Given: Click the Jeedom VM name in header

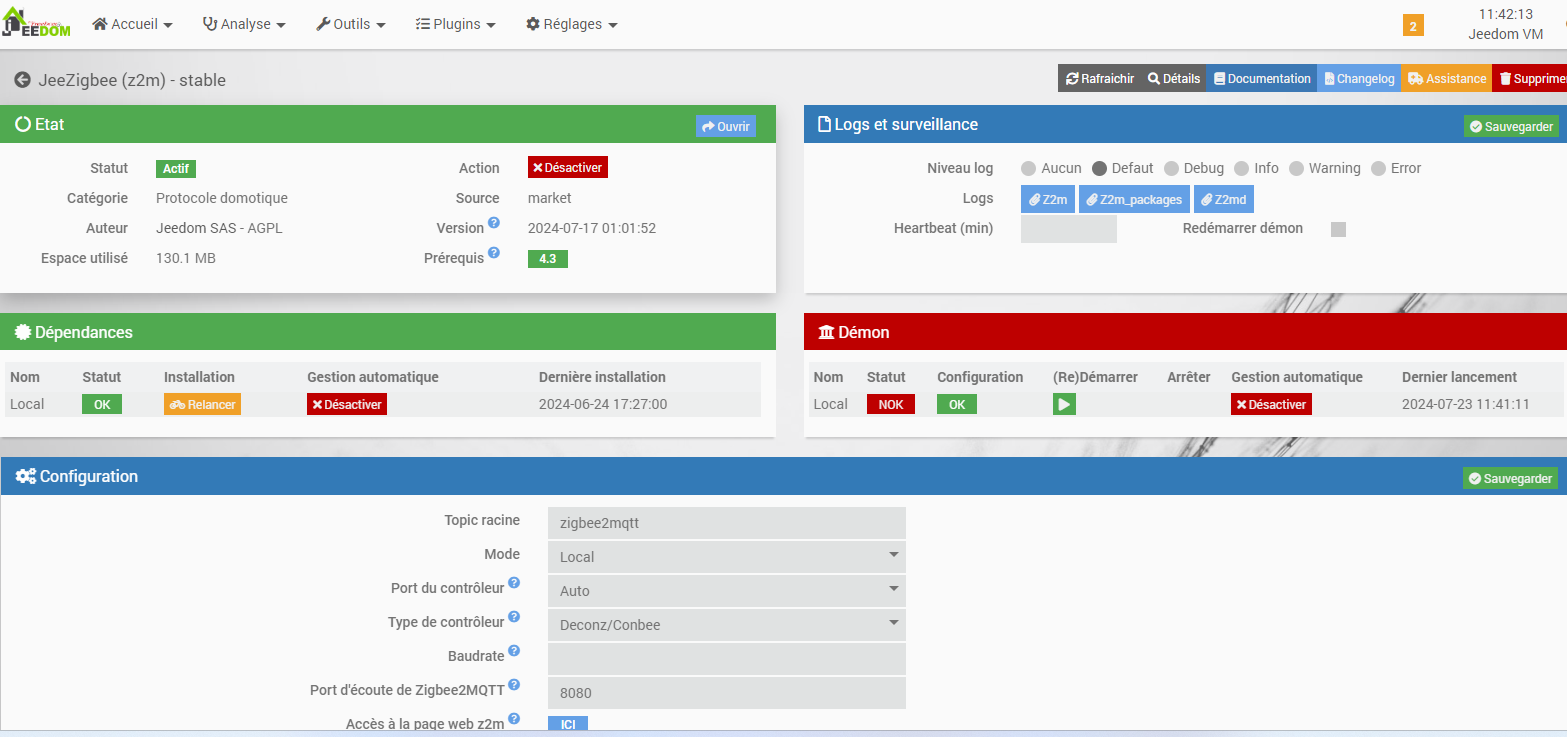Looking at the screenshot, I should tap(1505, 34).
